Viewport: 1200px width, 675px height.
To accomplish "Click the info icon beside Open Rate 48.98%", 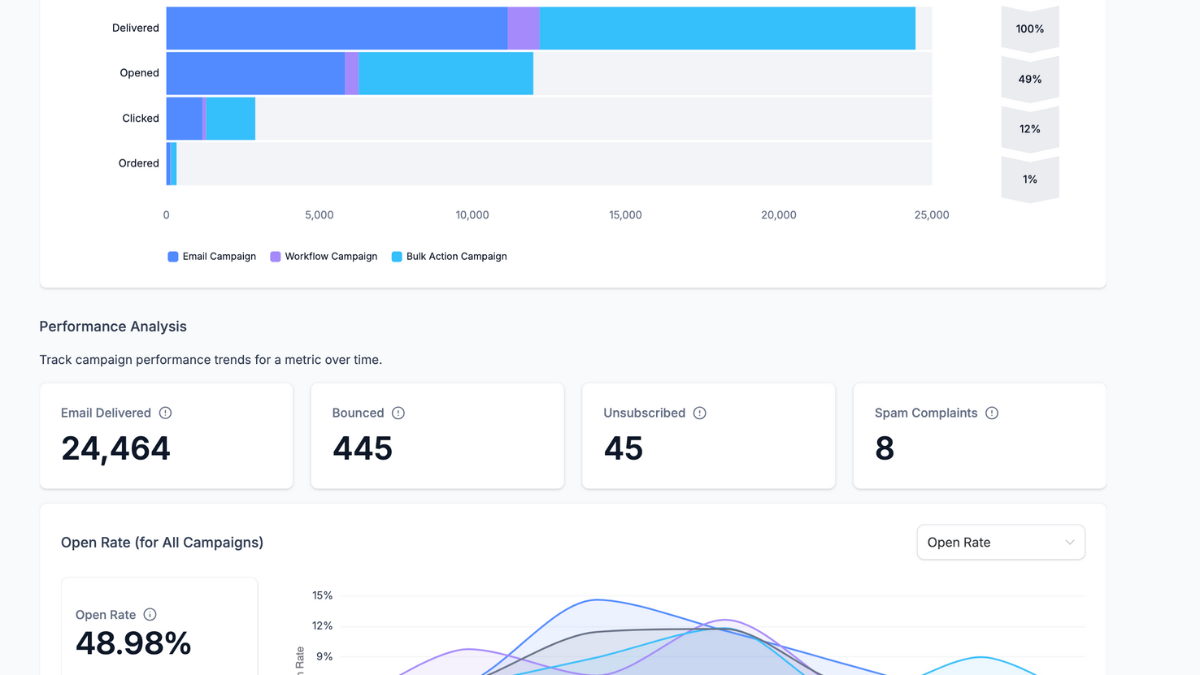I will (x=150, y=615).
